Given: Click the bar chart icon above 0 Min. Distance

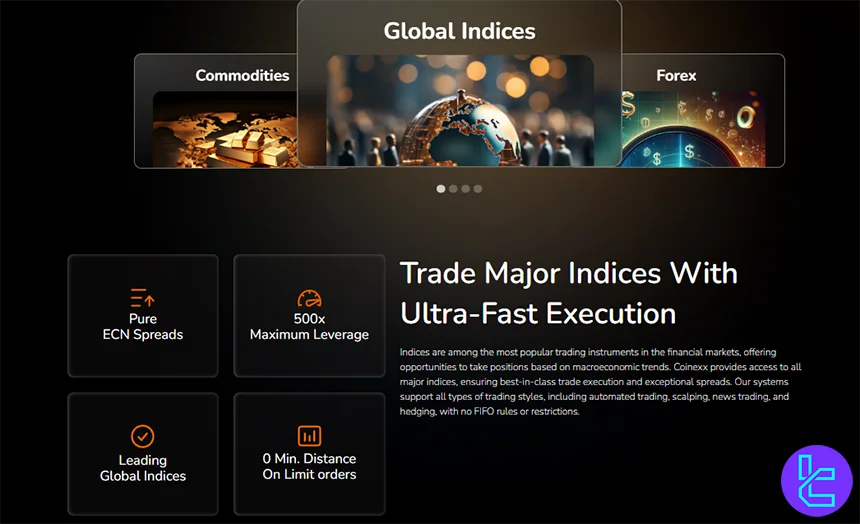Looking at the screenshot, I should (x=309, y=436).
